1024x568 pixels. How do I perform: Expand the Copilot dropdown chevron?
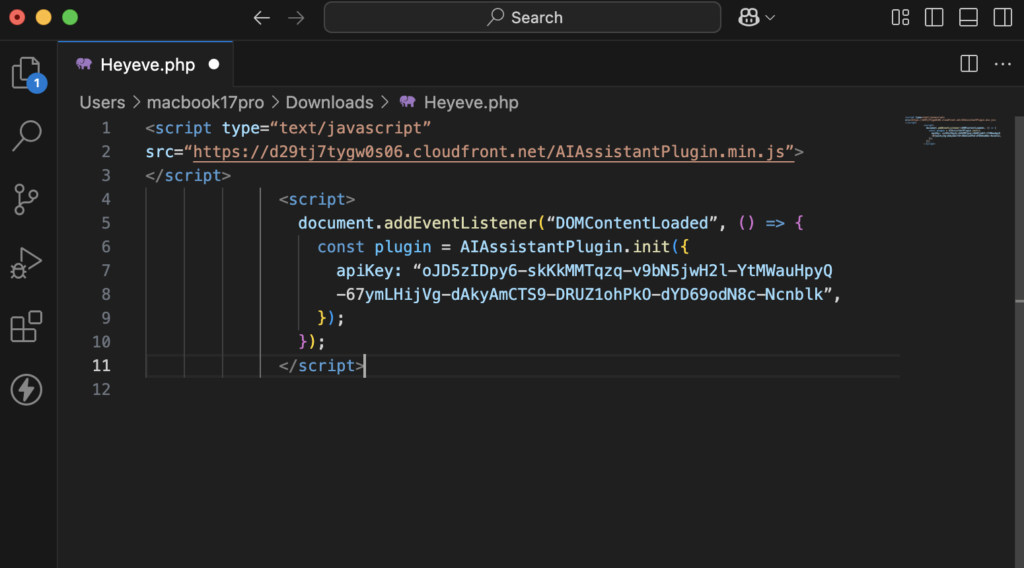[771, 18]
